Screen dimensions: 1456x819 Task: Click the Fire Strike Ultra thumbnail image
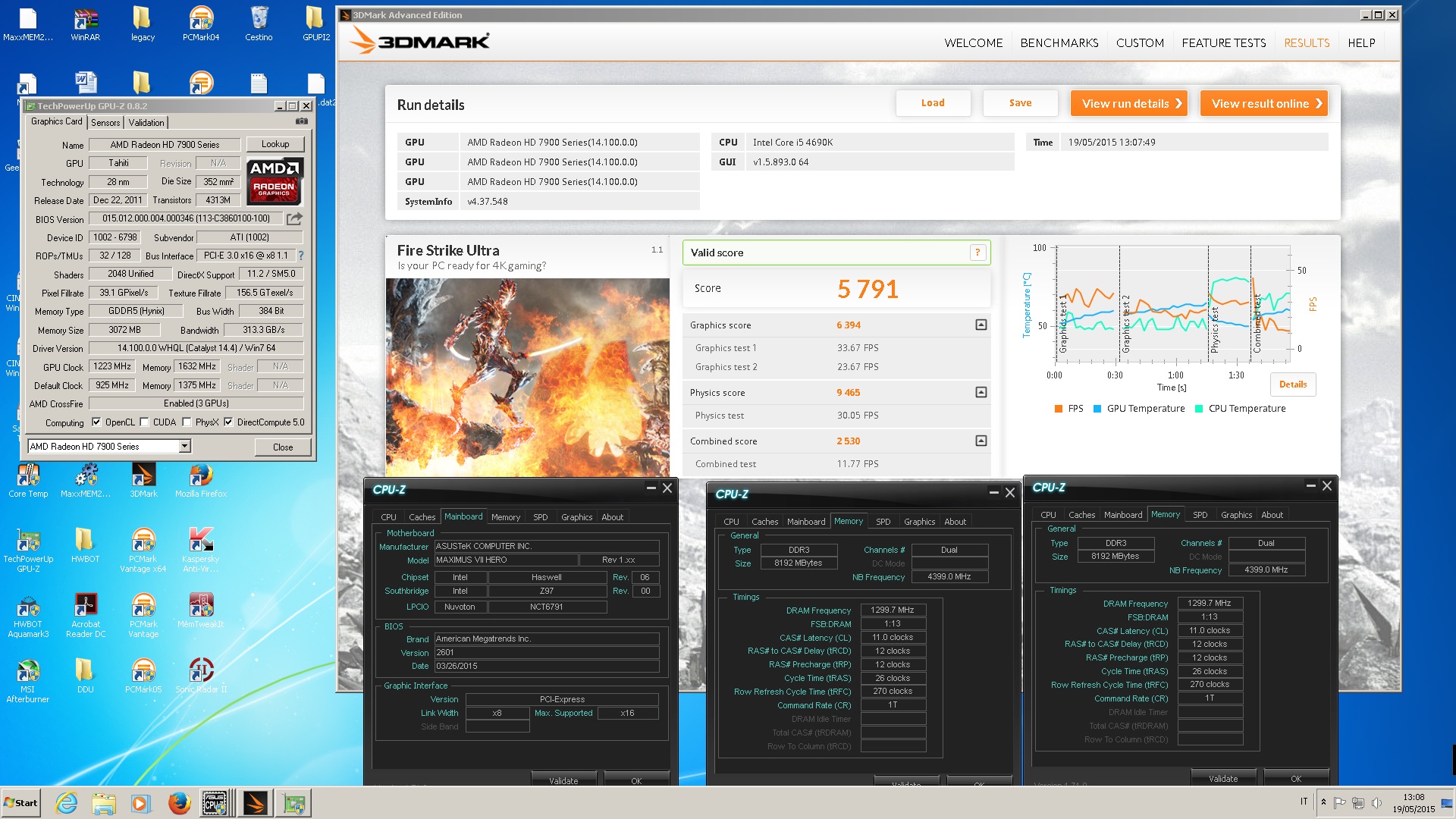527,377
